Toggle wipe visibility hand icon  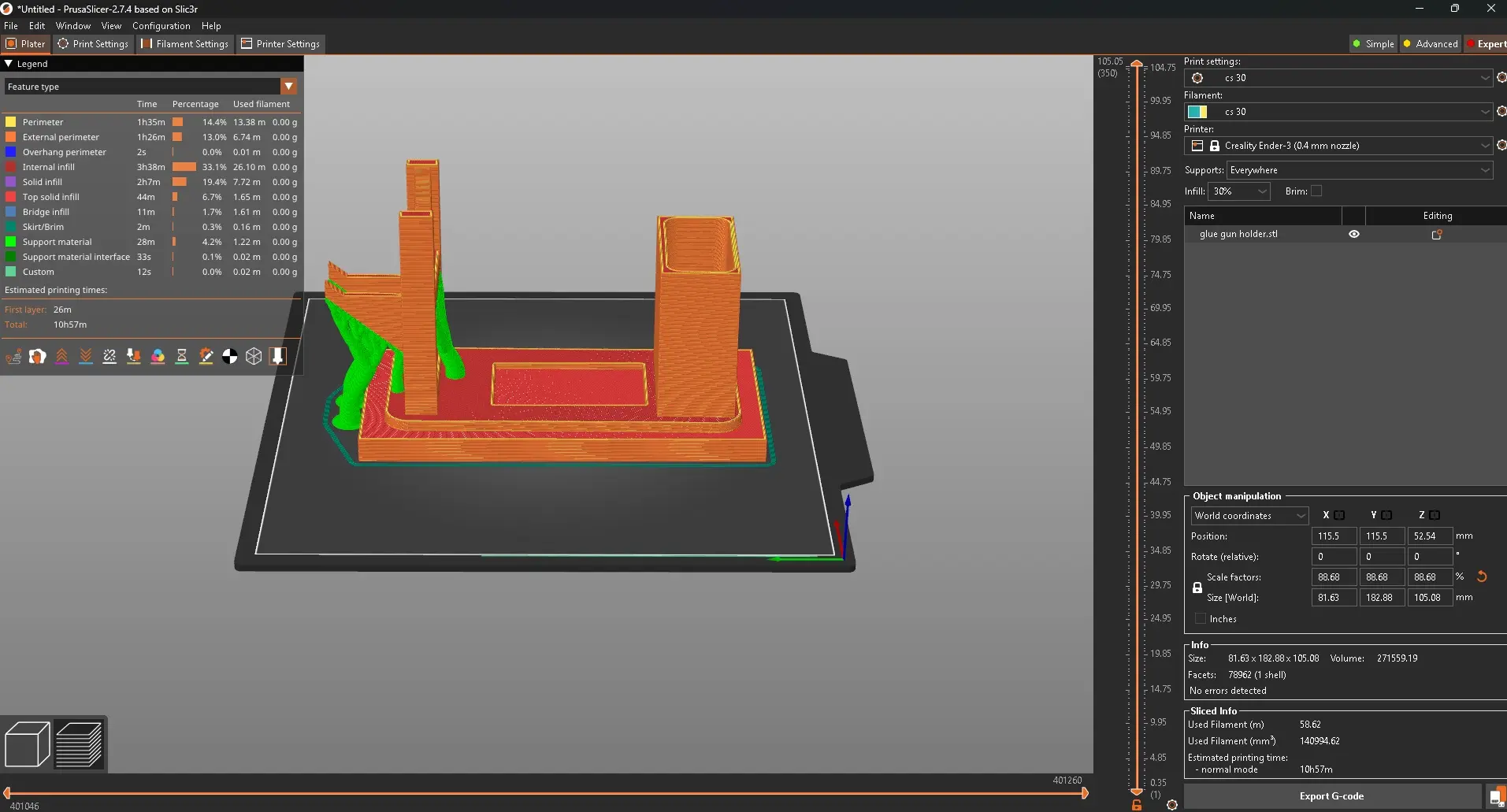click(37, 357)
